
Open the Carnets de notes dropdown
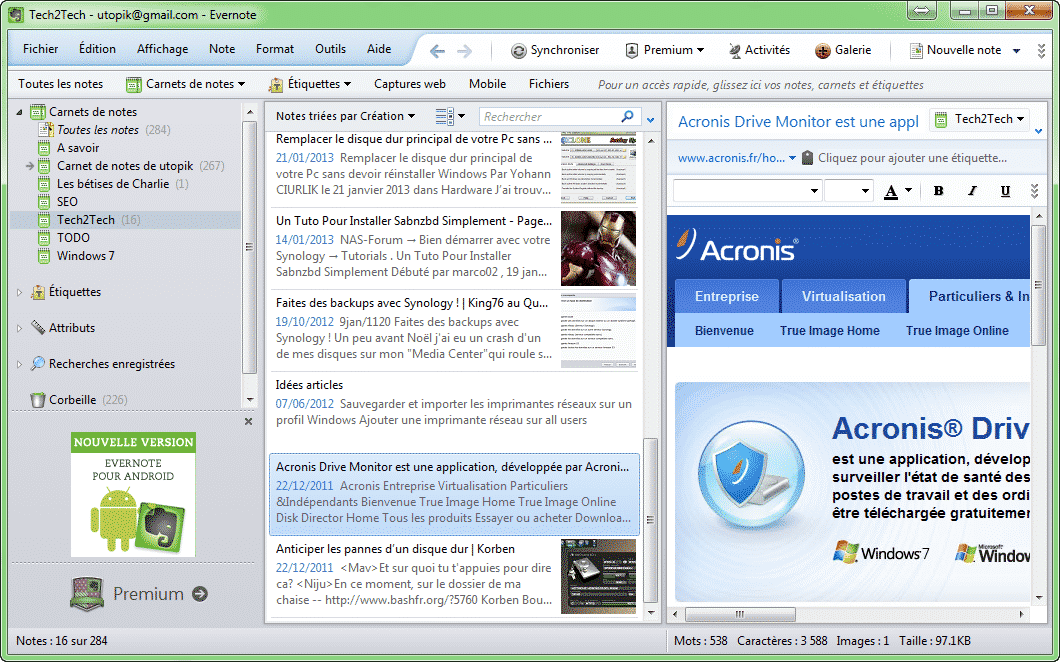pos(186,84)
